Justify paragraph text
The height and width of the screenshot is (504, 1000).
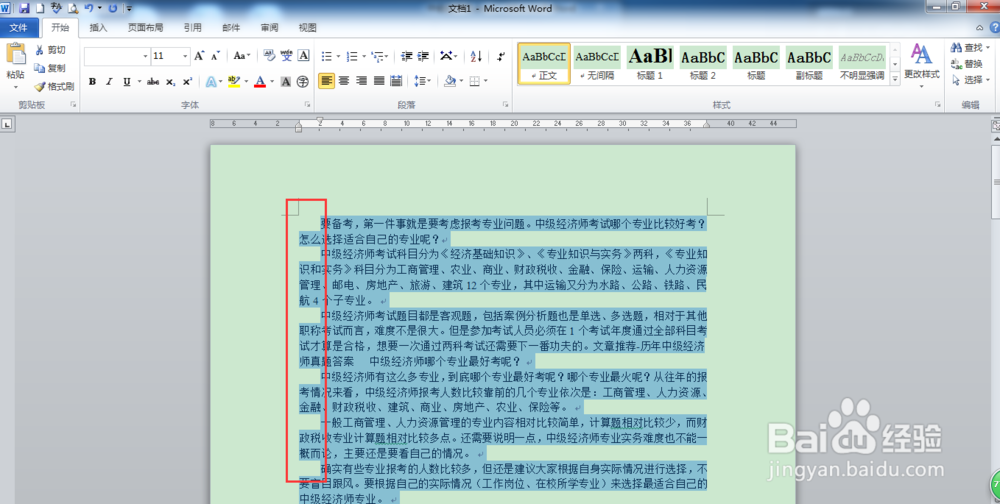click(379, 81)
